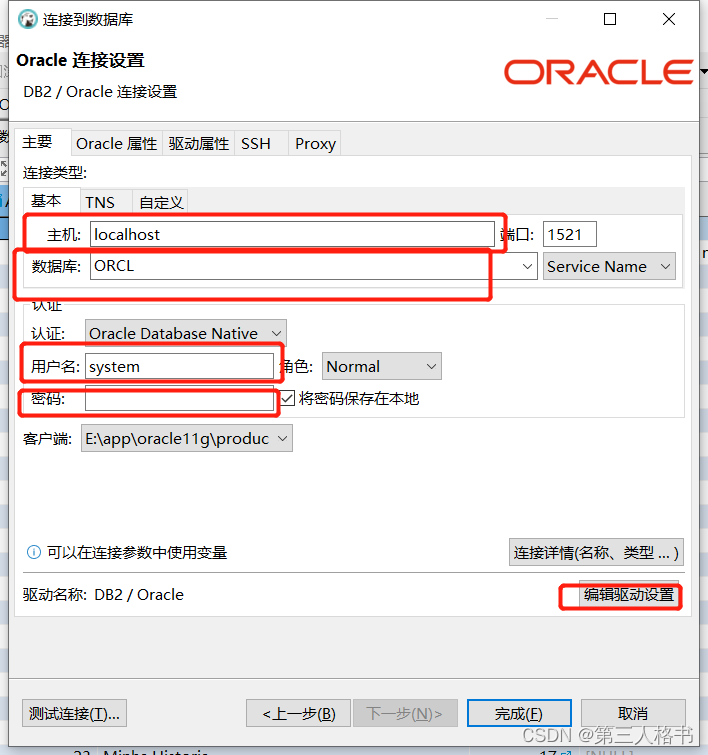The width and height of the screenshot is (708, 755).
Task: Switch to the 驱动属性 tab
Action: [x=198, y=143]
